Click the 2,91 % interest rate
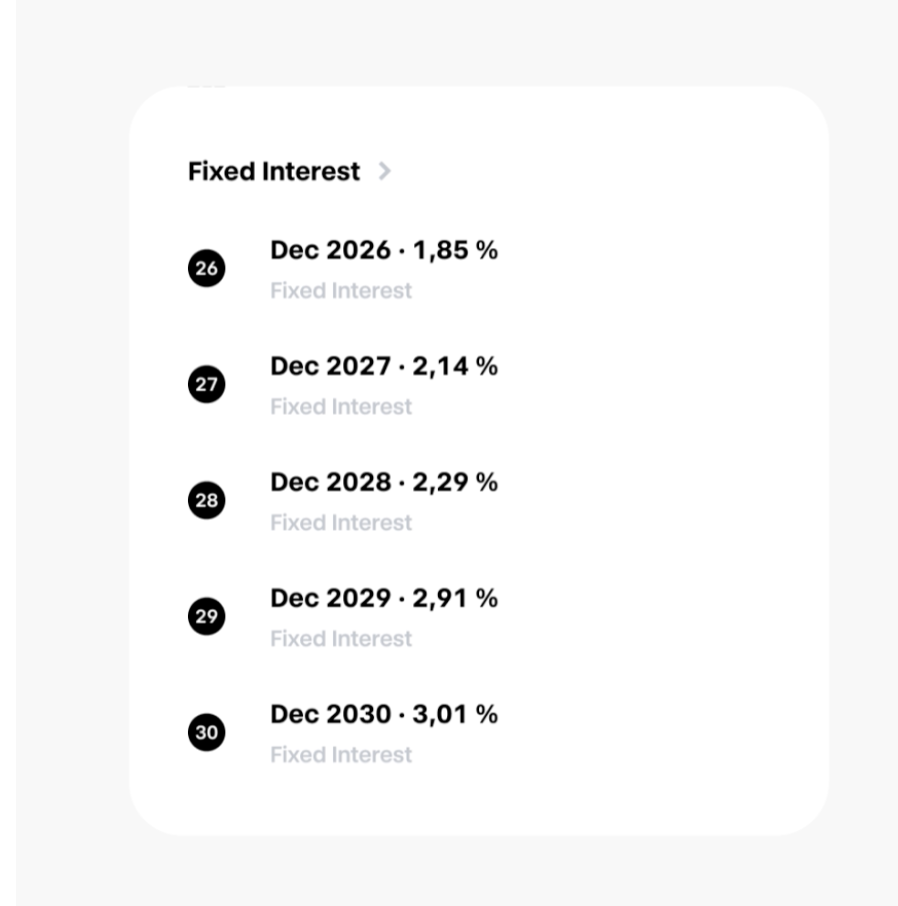Image resolution: width=898 pixels, height=906 pixels. coord(455,598)
